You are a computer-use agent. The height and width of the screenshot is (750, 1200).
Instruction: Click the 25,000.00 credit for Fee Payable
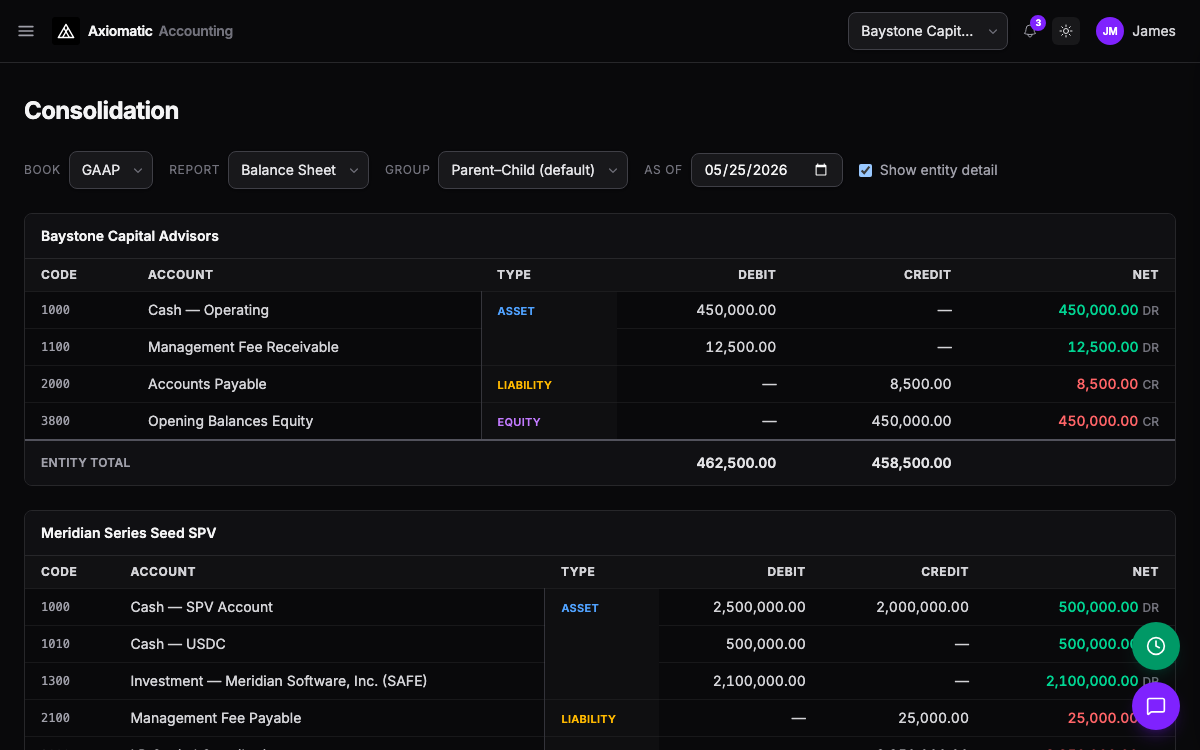[x=932, y=718]
